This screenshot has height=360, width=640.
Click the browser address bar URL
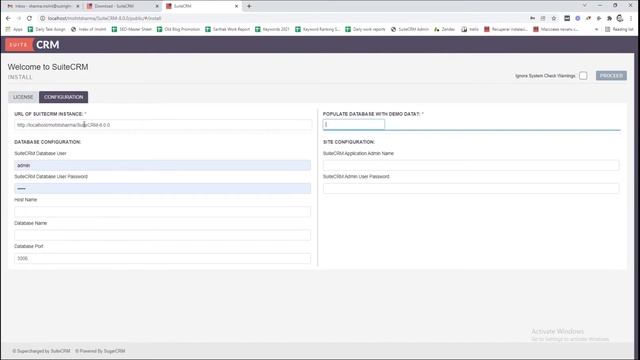coord(104,18)
